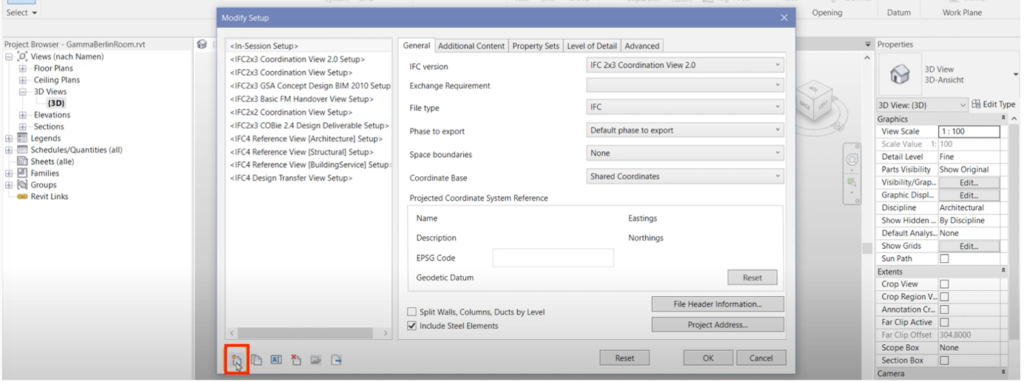The image size is (1024, 382).
Task: Click the Edit Type icon in Properties
Action: click(x=976, y=104)
